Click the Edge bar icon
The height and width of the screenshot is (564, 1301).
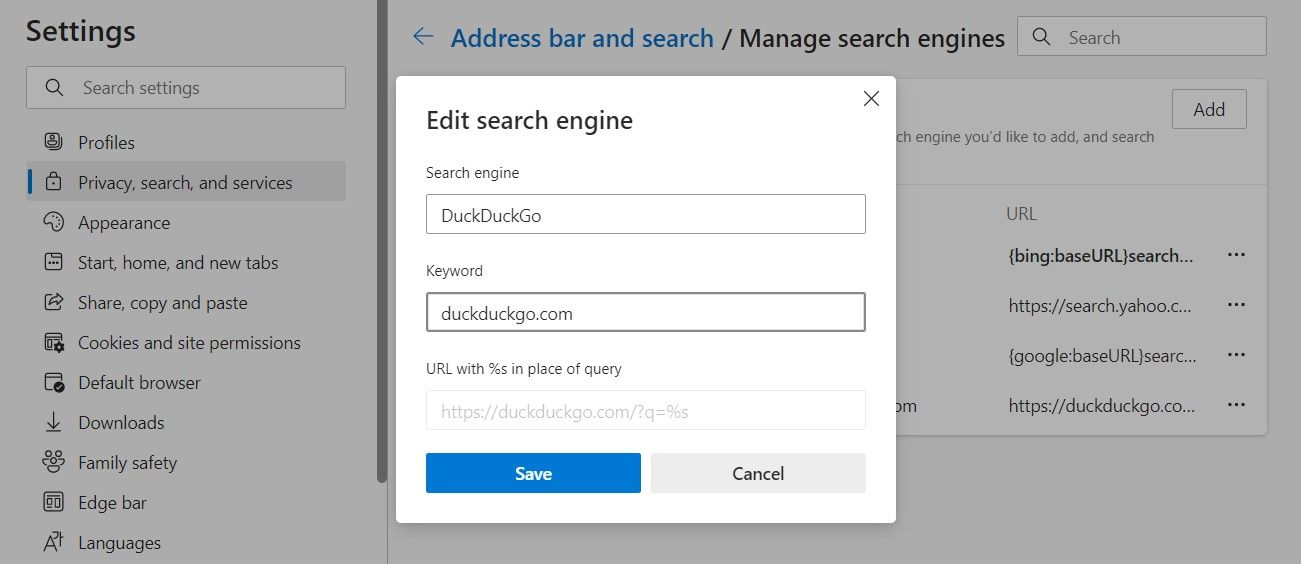tap(54, 502)
